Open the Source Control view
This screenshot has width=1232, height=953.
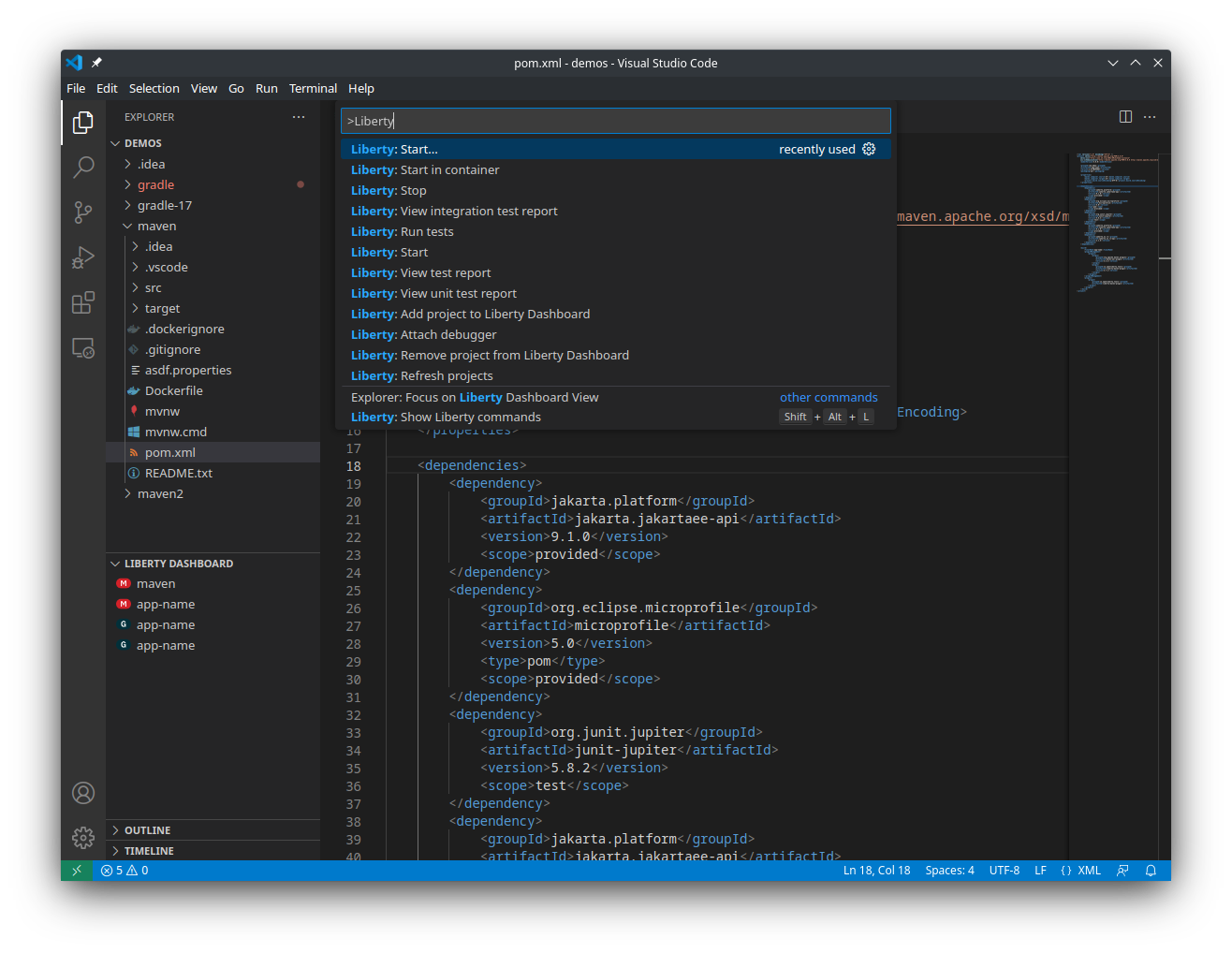point(83,213)
